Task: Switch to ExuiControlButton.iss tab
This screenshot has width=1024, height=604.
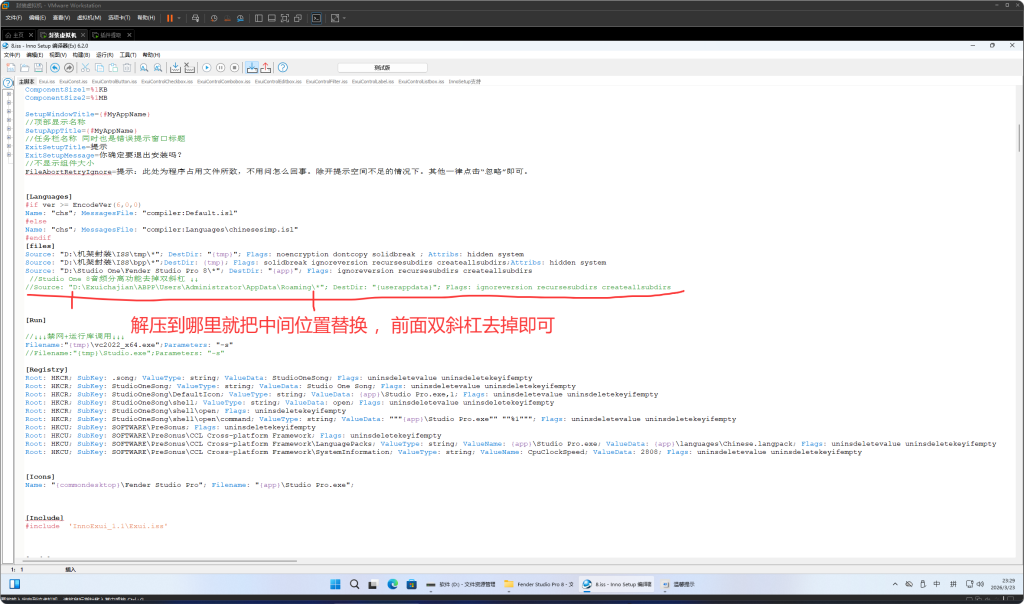Action: coord(114,82)
